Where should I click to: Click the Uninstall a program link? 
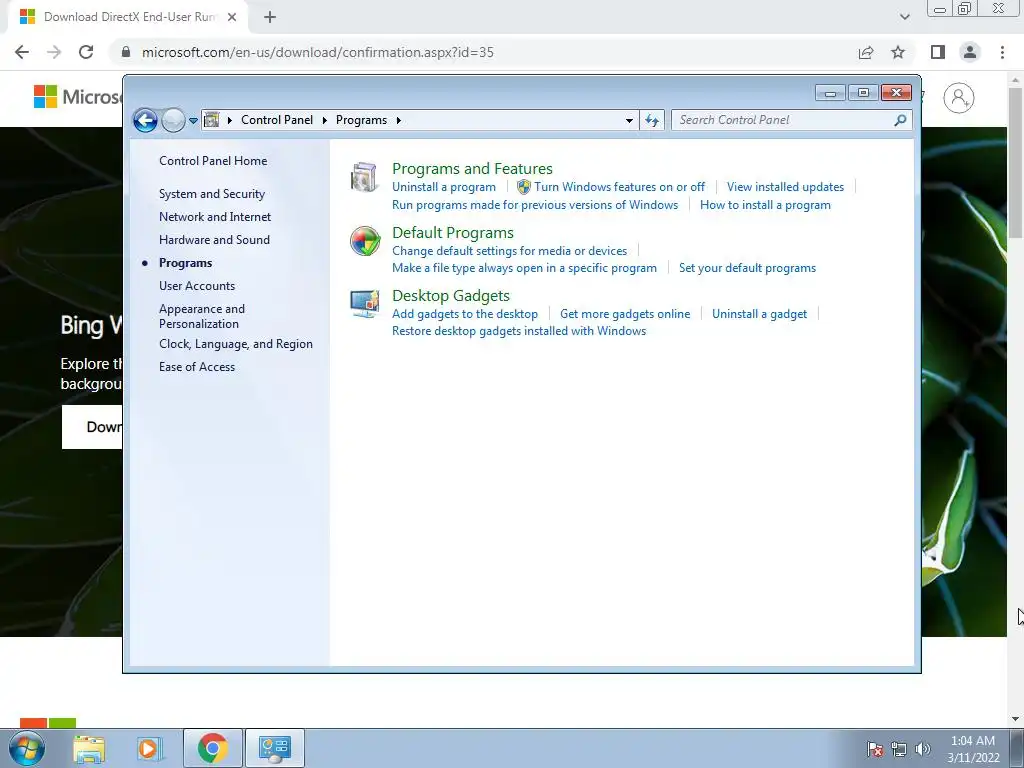point(443,187)
